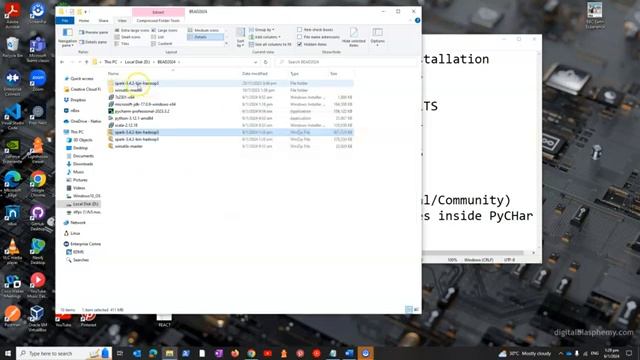Collapse ribbon using chevron near help
Image resolution: width=640 pixels, height=360 pixels.
point(410,20)
